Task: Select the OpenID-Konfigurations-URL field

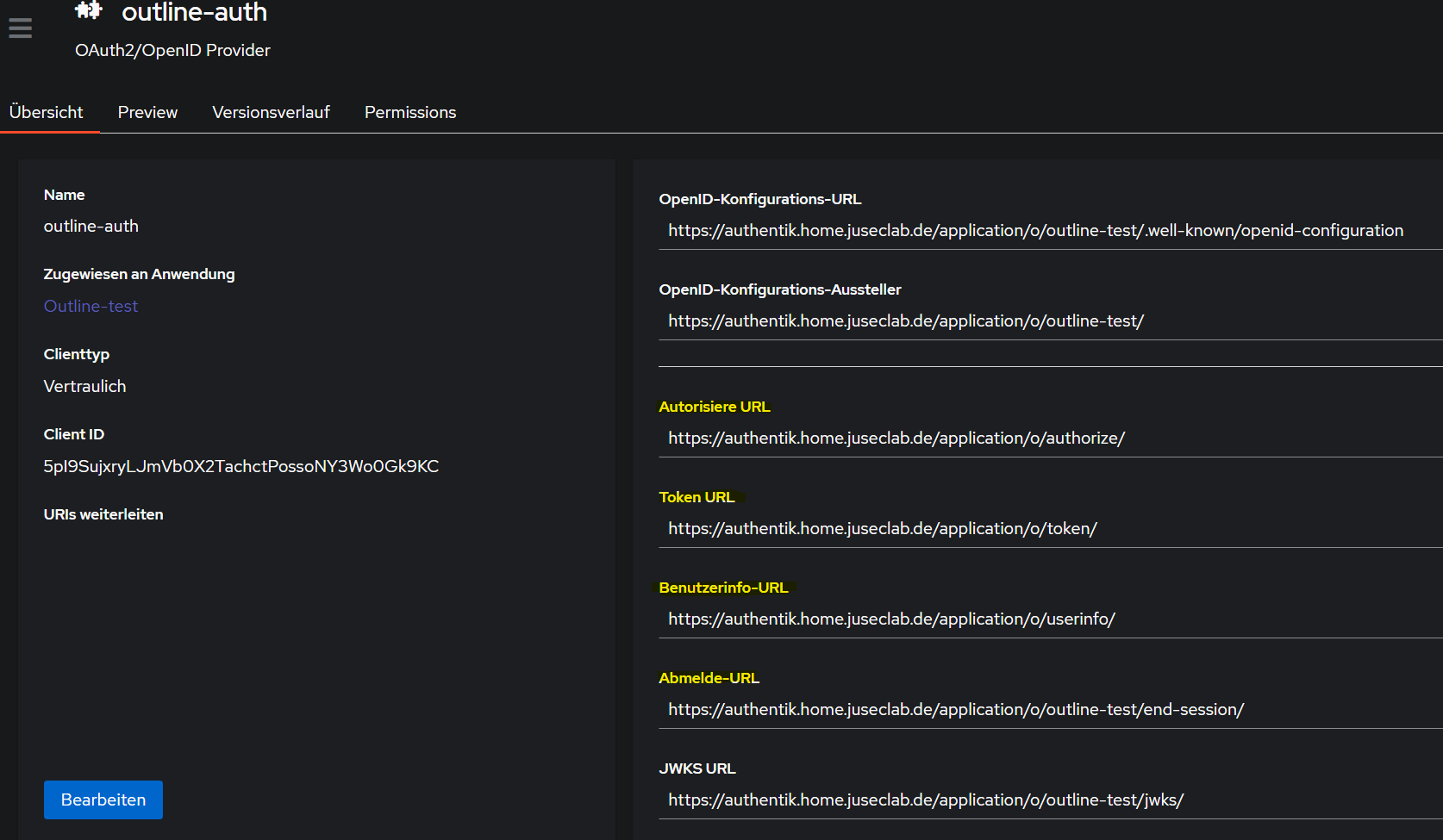Action: click(x=1051, y=231)
